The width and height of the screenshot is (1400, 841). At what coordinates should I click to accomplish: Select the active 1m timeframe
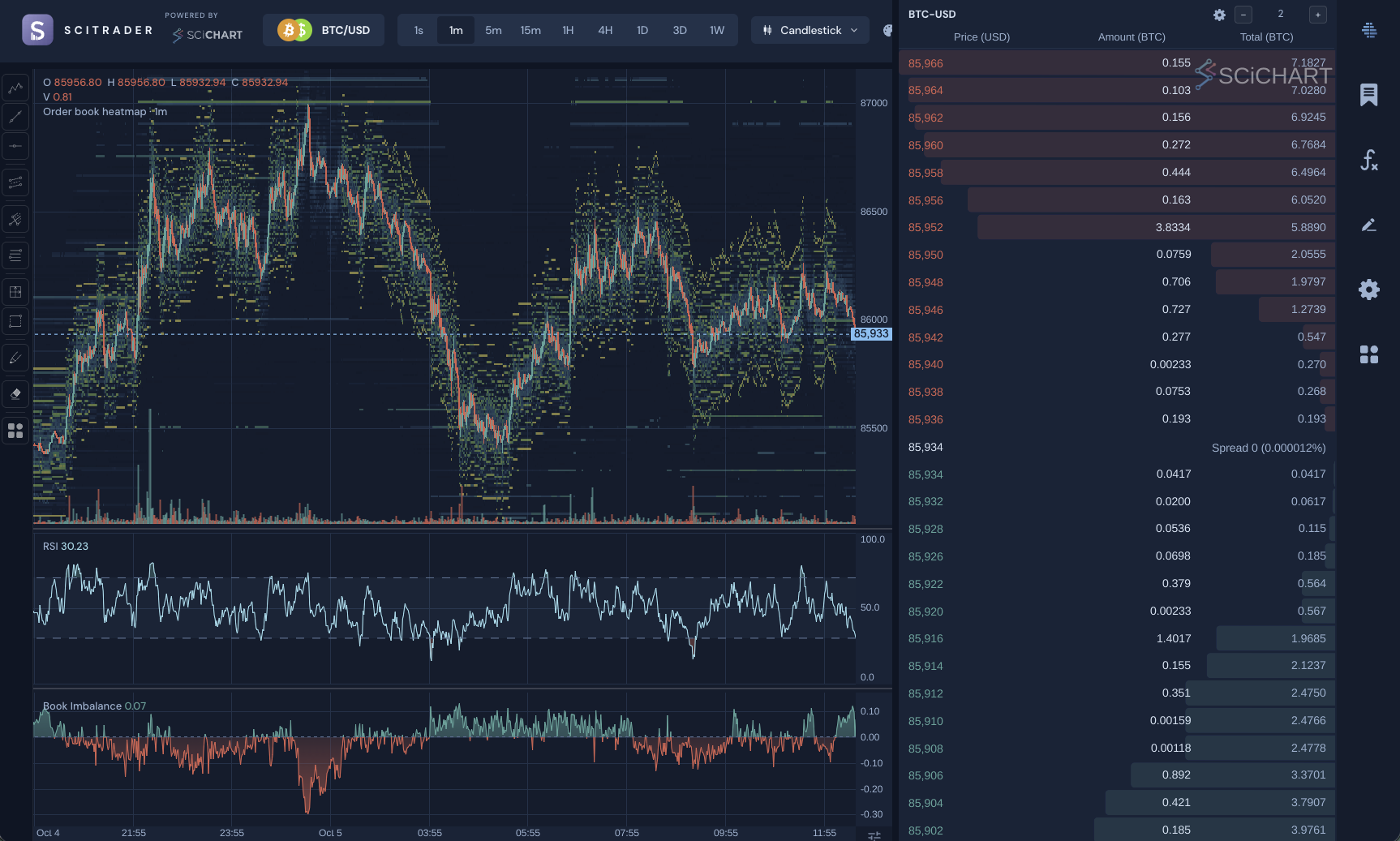click(x=456, y=30)
